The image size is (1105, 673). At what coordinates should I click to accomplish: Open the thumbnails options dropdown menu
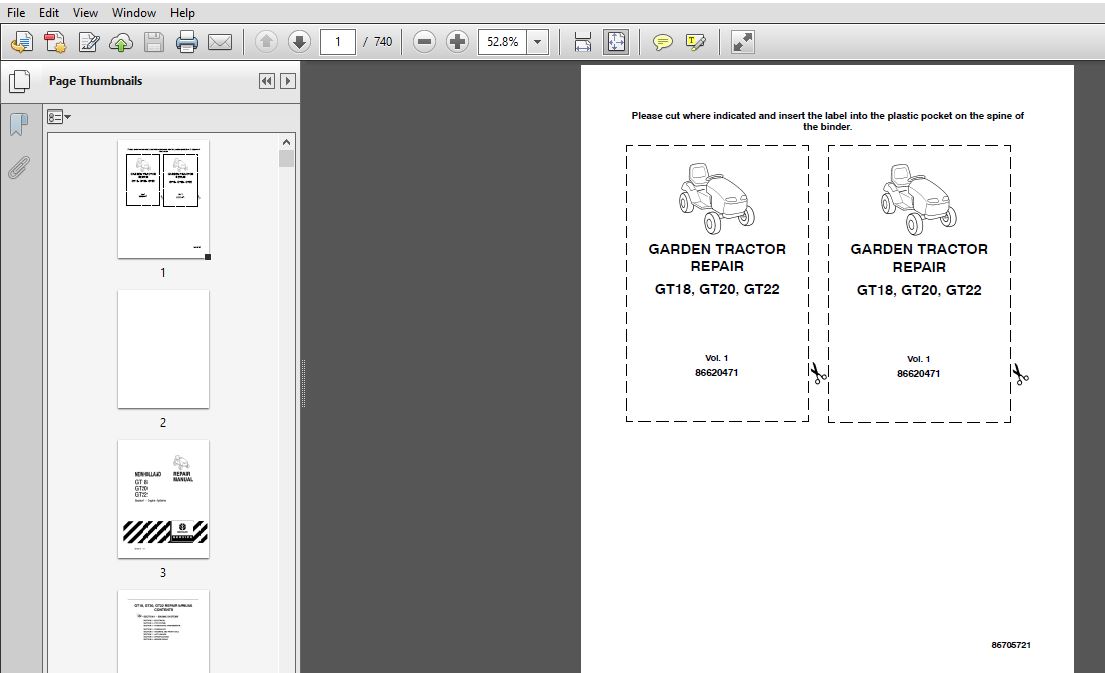coord(58,117)
